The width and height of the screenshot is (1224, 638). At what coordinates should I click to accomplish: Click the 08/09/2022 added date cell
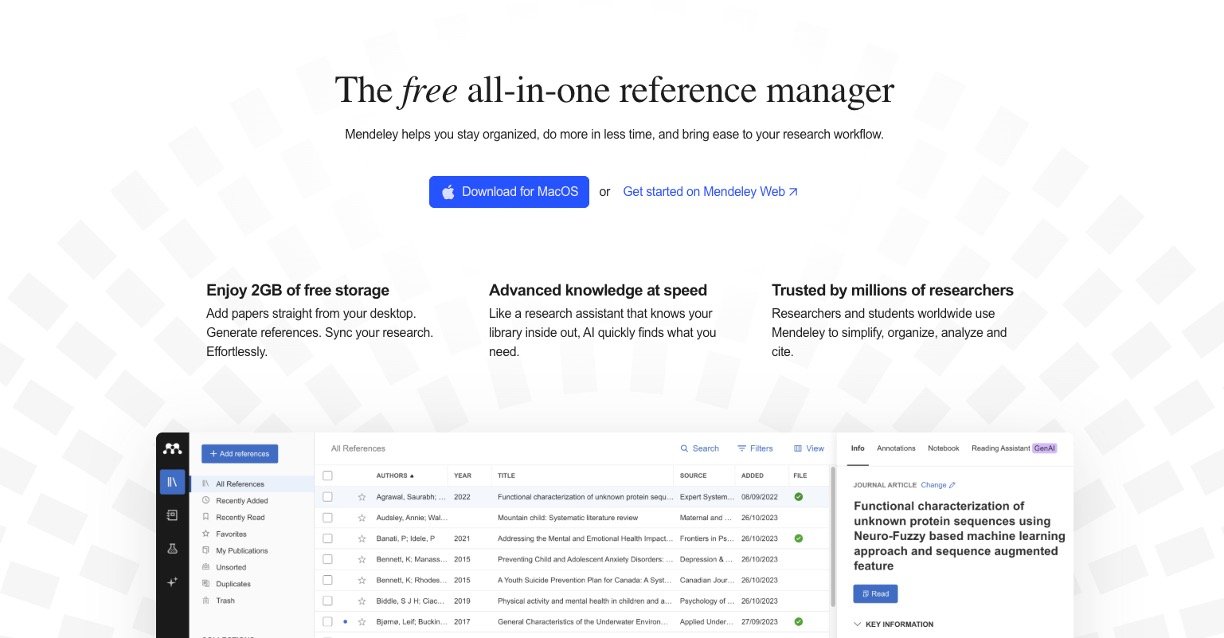(759, 497)
